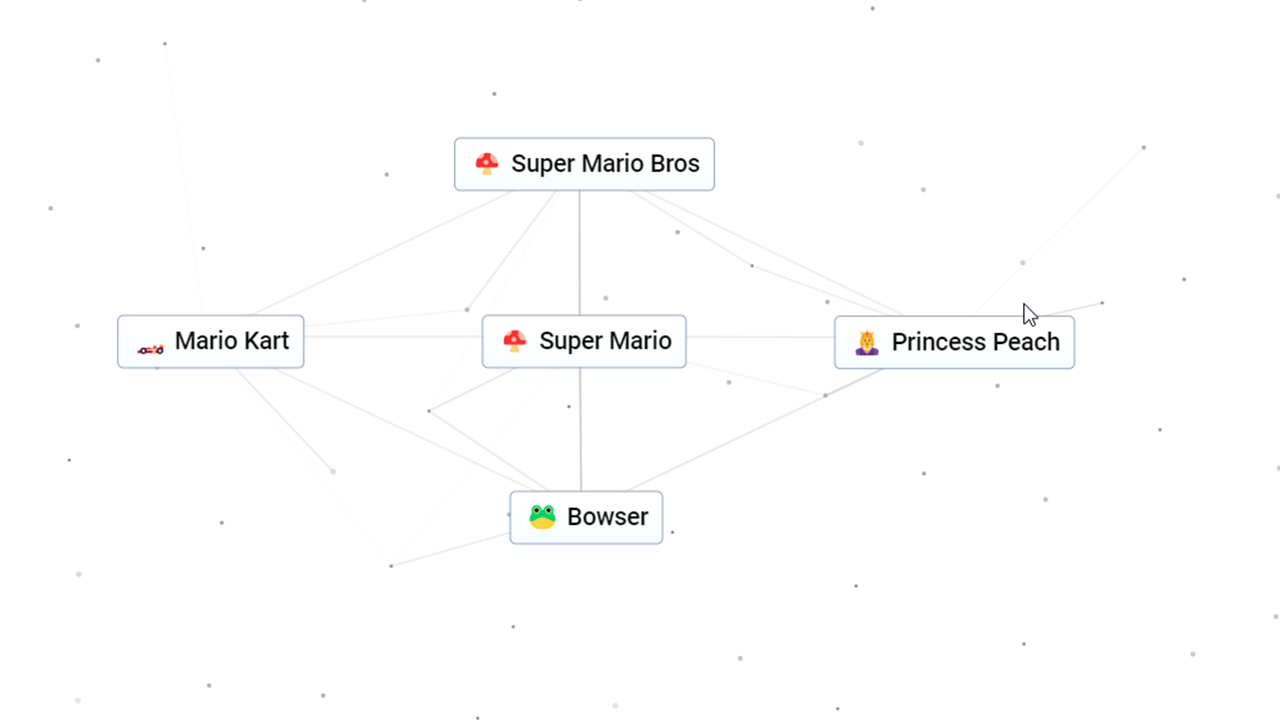1280x720 pixels.
Task: Click the frog icon on Bowser
Action: pos(542,516)
